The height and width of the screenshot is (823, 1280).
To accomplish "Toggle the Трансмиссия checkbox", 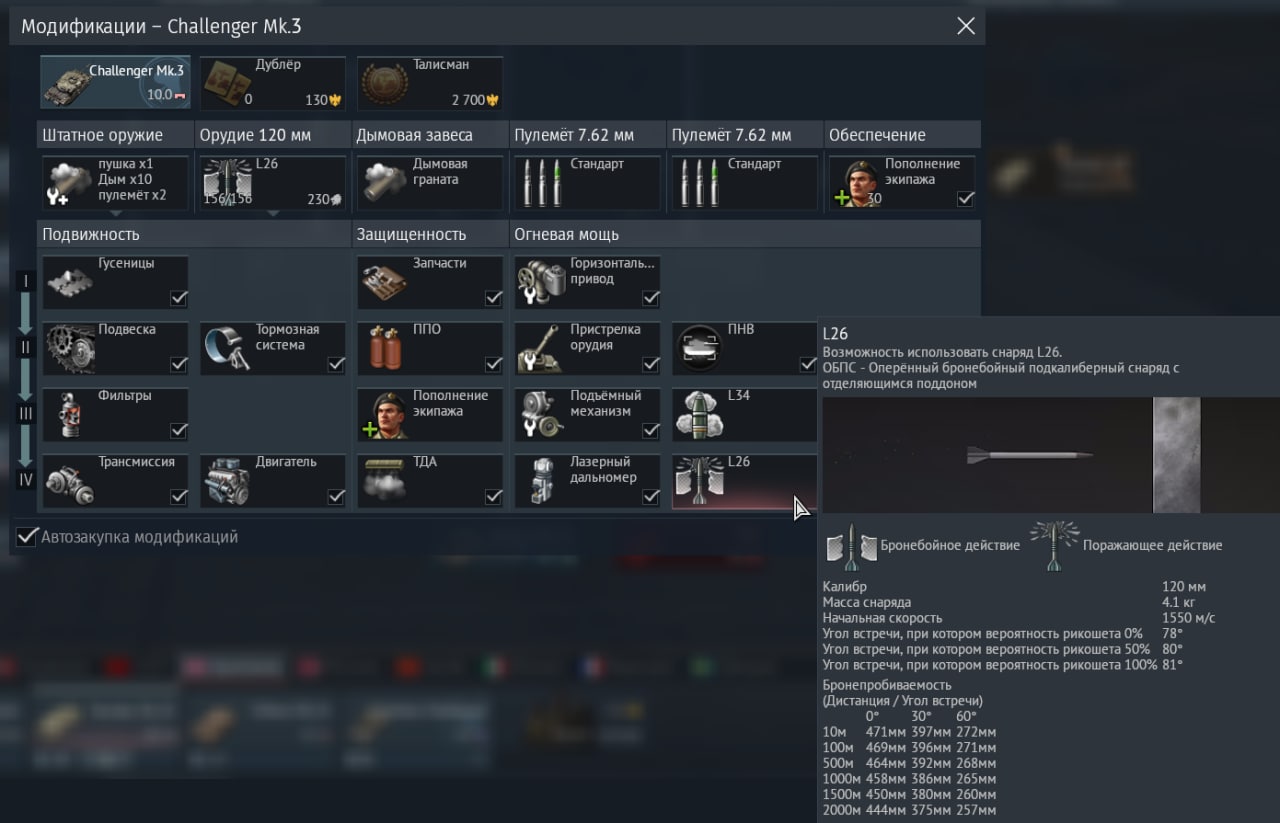I will point(178,496).
